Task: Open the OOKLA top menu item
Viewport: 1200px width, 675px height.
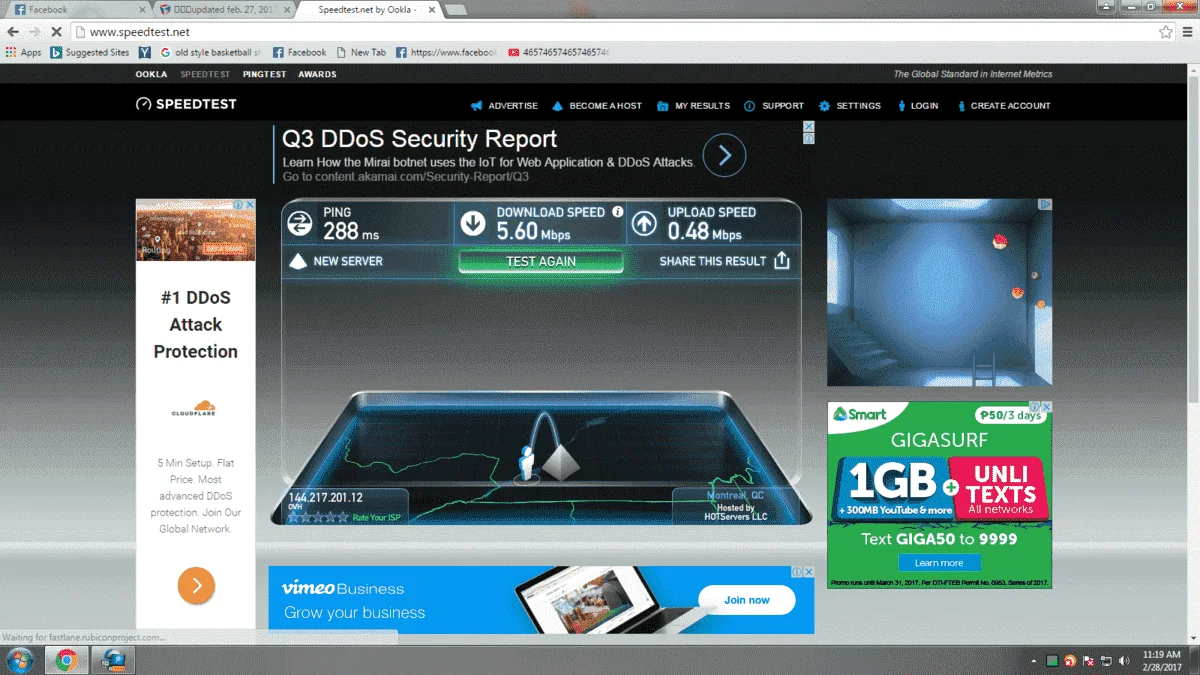Action: (152, 74)
